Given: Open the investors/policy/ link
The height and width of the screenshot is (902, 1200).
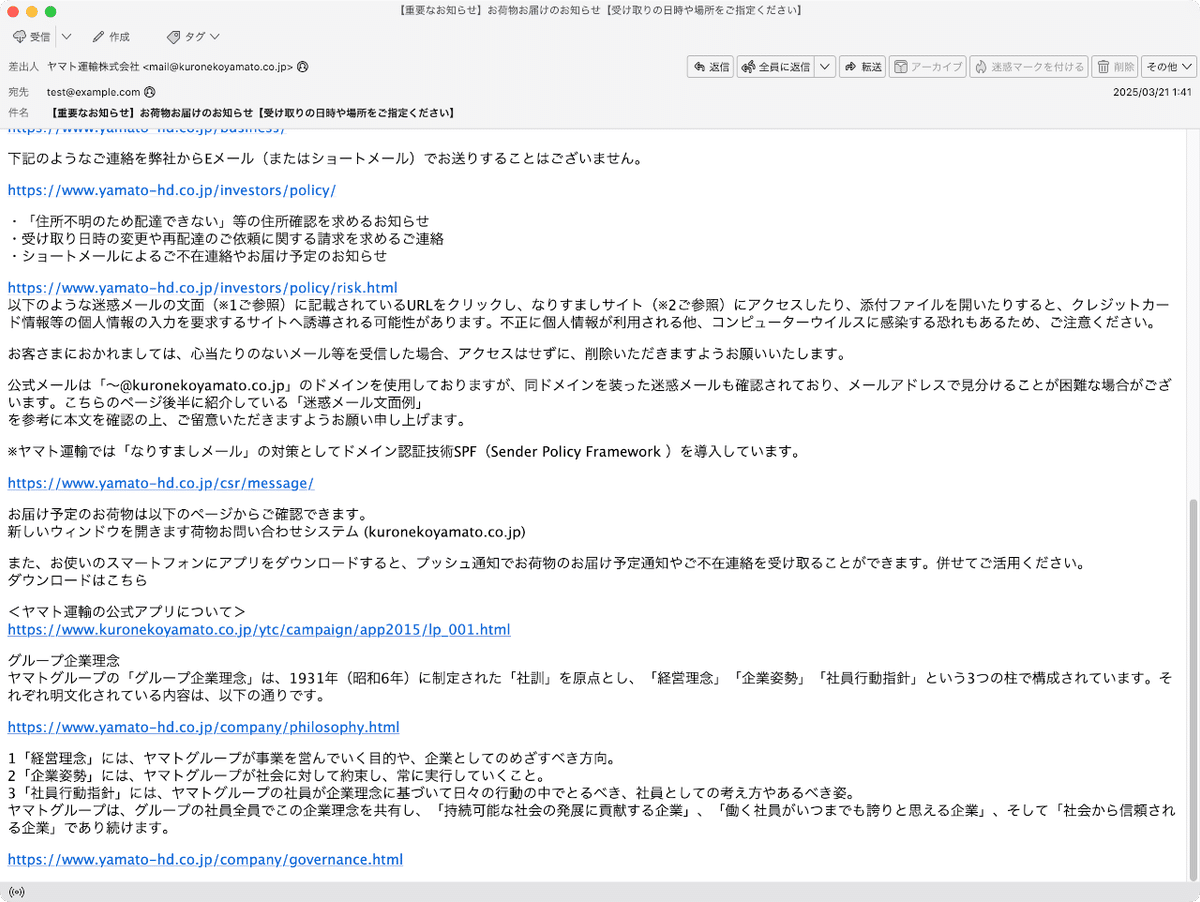Looking at the screenshot, I should tap(172, 190).
